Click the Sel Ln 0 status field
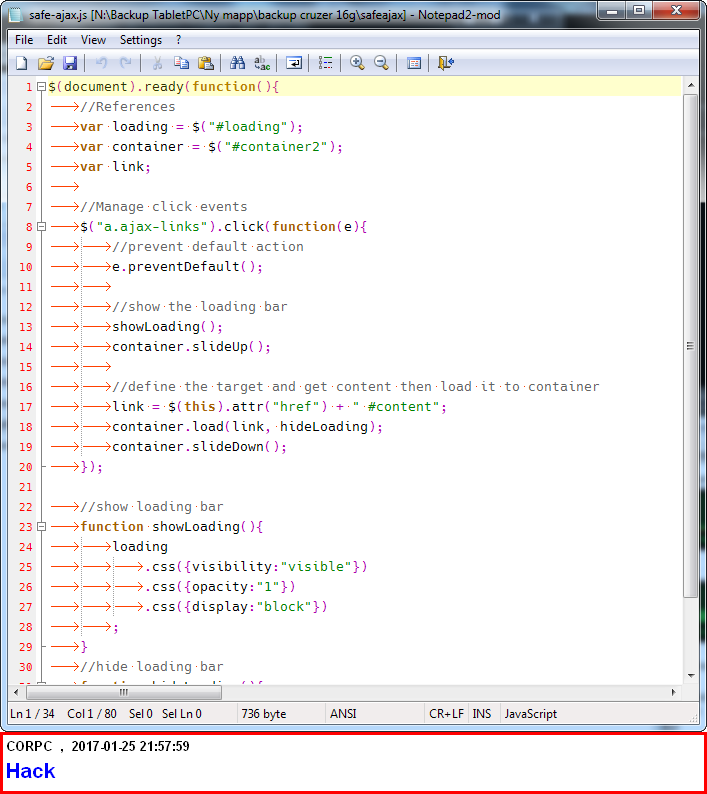707x794 pixels. tap(182, 714)
